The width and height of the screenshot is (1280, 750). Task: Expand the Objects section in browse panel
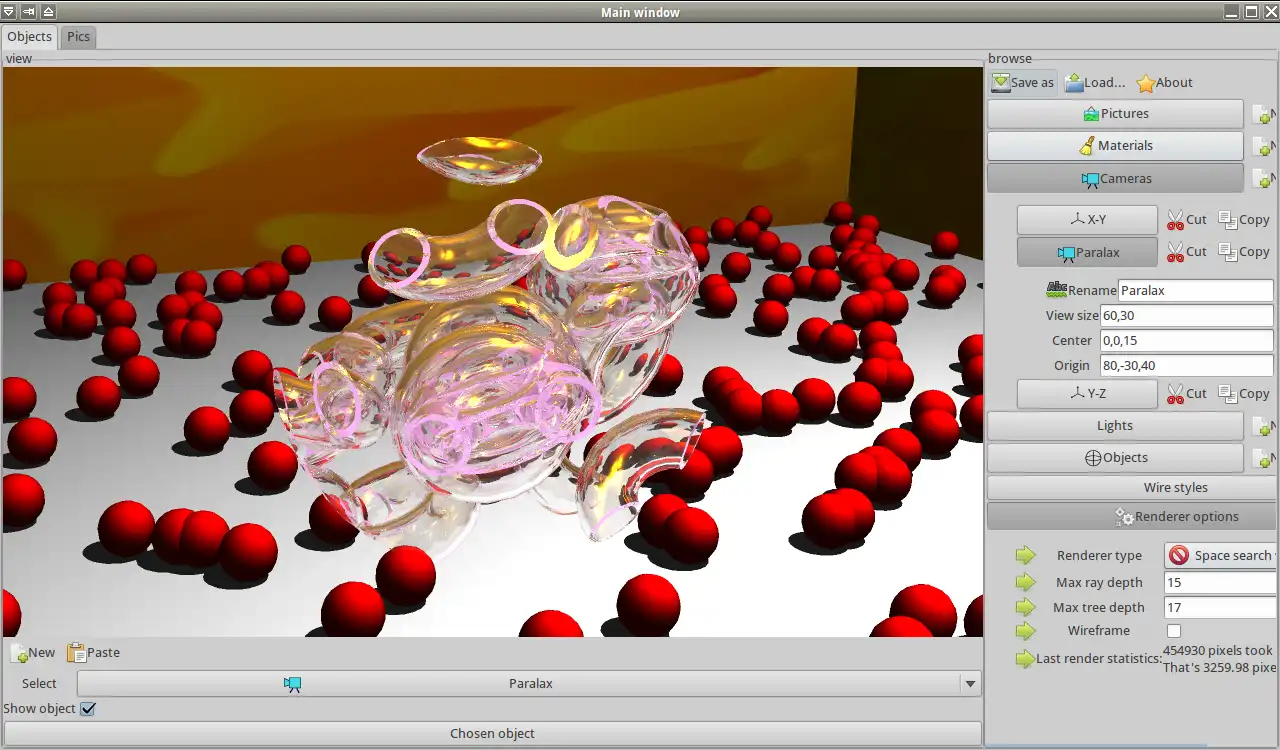(1115, 458)
